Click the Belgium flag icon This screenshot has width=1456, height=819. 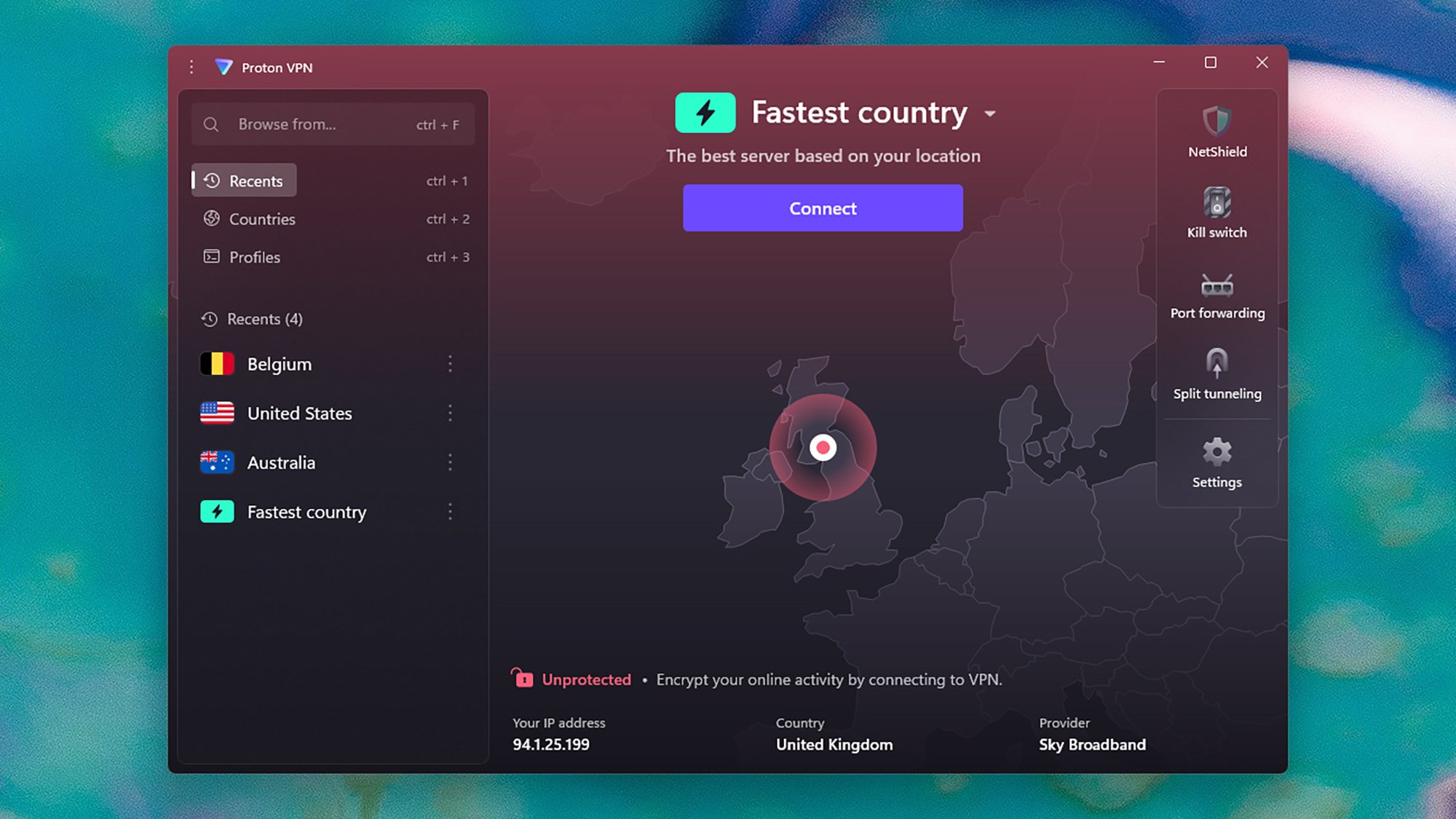point(217,364)
